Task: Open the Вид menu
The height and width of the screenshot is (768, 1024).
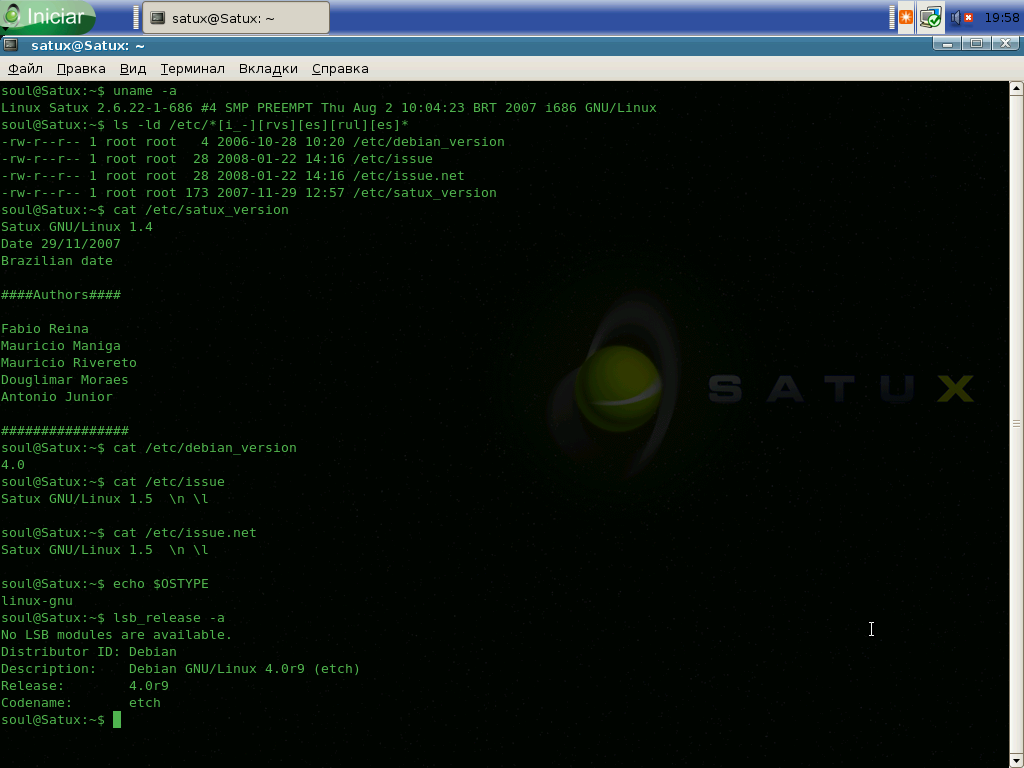Action: (133, 69)
